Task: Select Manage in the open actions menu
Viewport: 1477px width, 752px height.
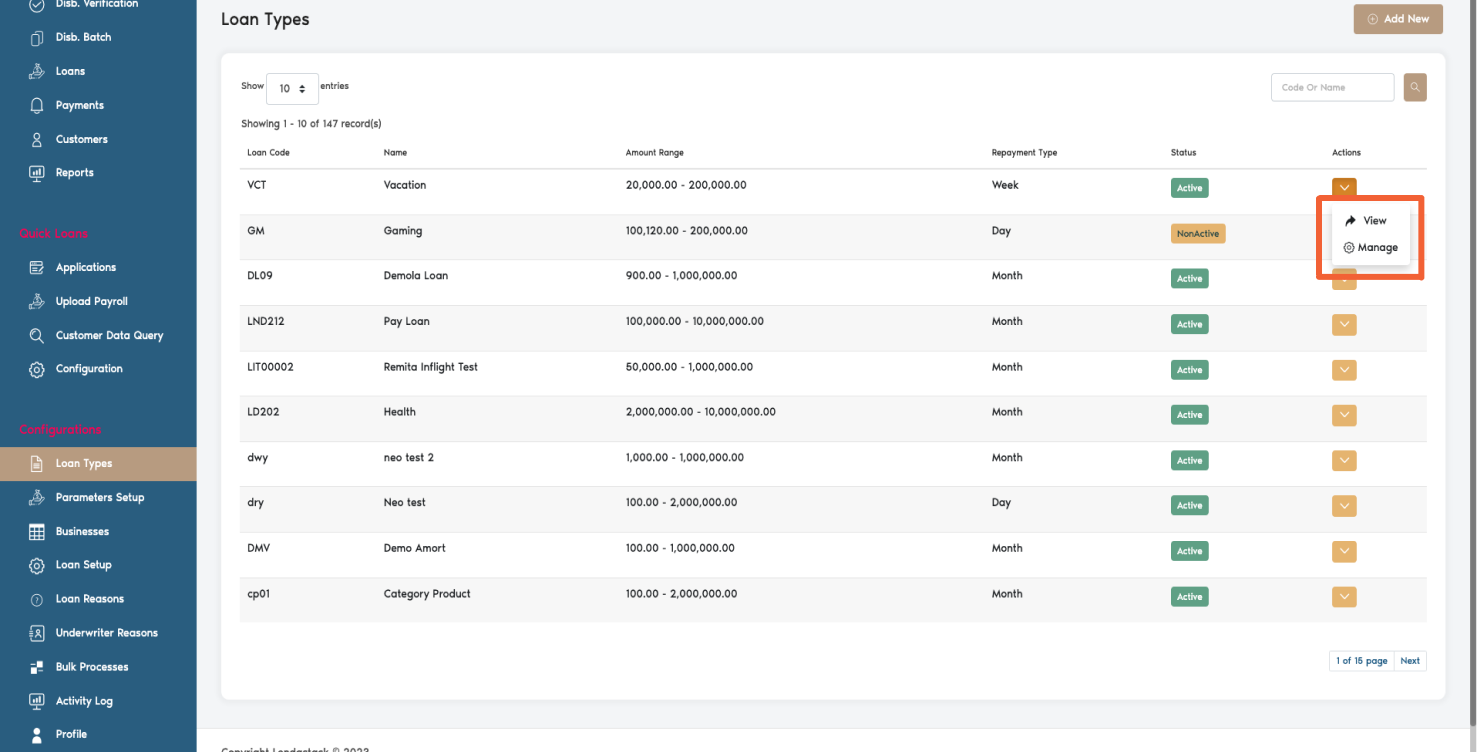Action: [1372, 247]
